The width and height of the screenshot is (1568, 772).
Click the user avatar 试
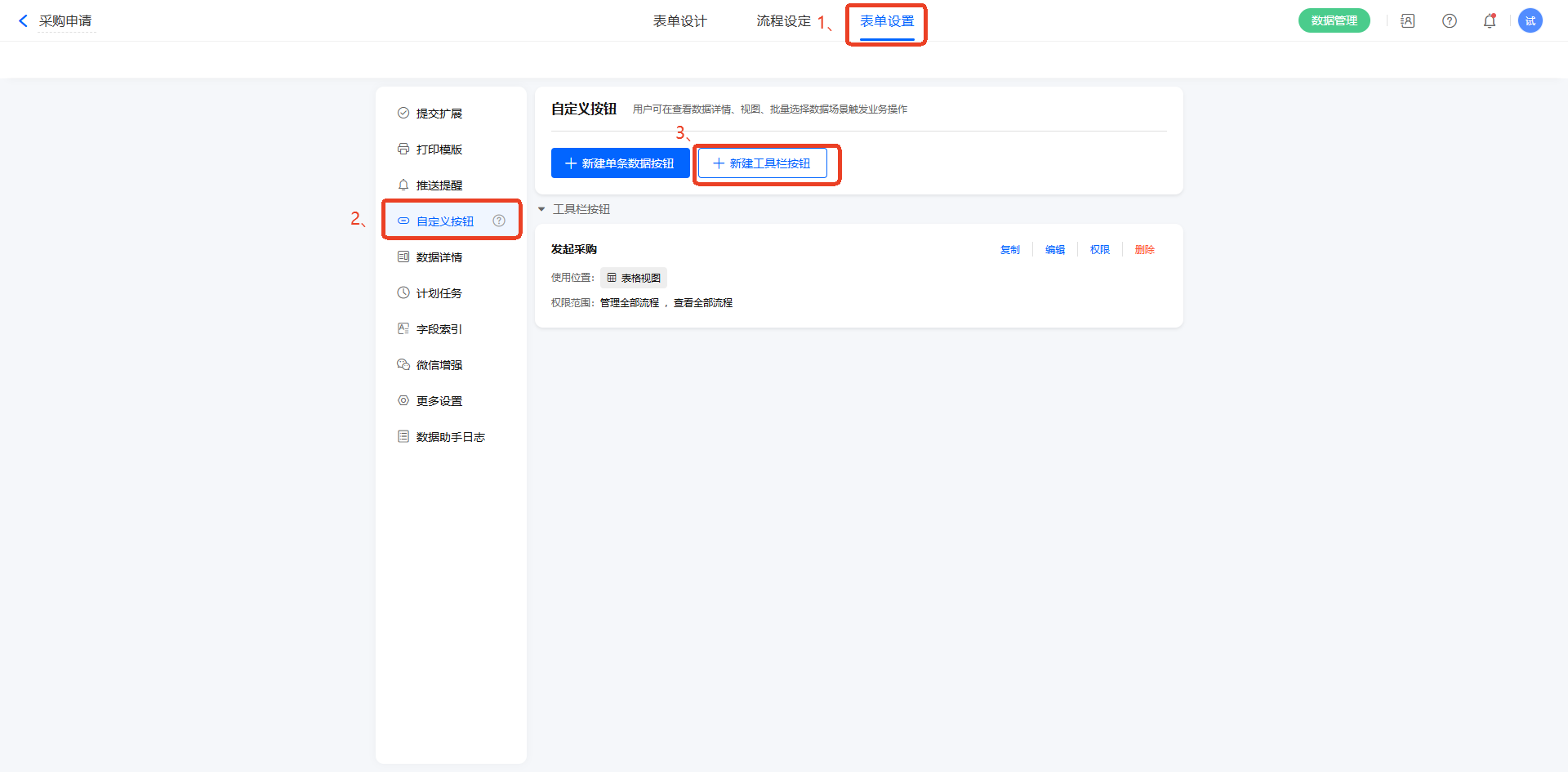(1530, 21)
